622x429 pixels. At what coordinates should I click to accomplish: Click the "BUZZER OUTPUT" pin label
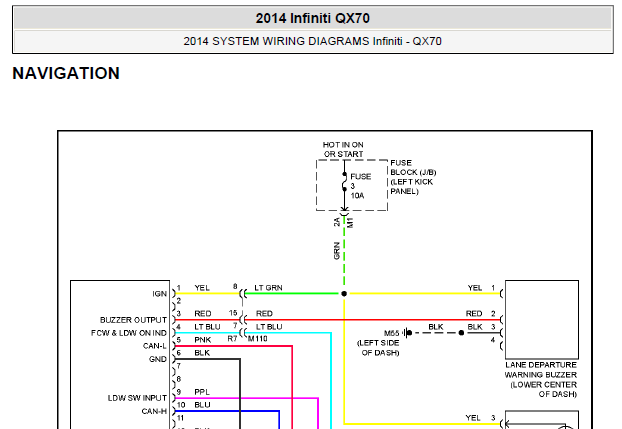(x=133, y=320)
